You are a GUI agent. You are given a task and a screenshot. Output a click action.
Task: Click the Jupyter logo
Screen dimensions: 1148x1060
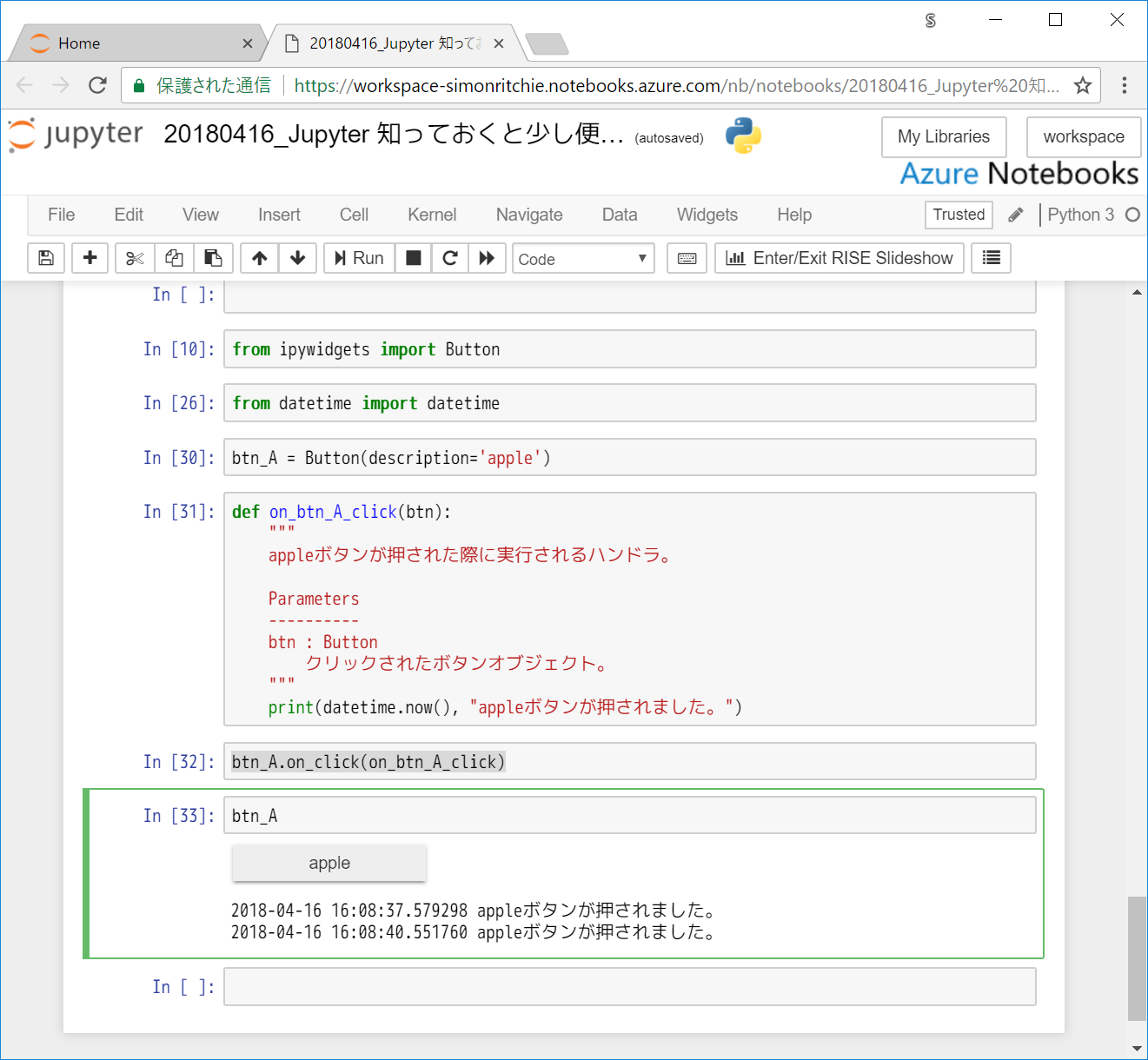pos(75,135)
